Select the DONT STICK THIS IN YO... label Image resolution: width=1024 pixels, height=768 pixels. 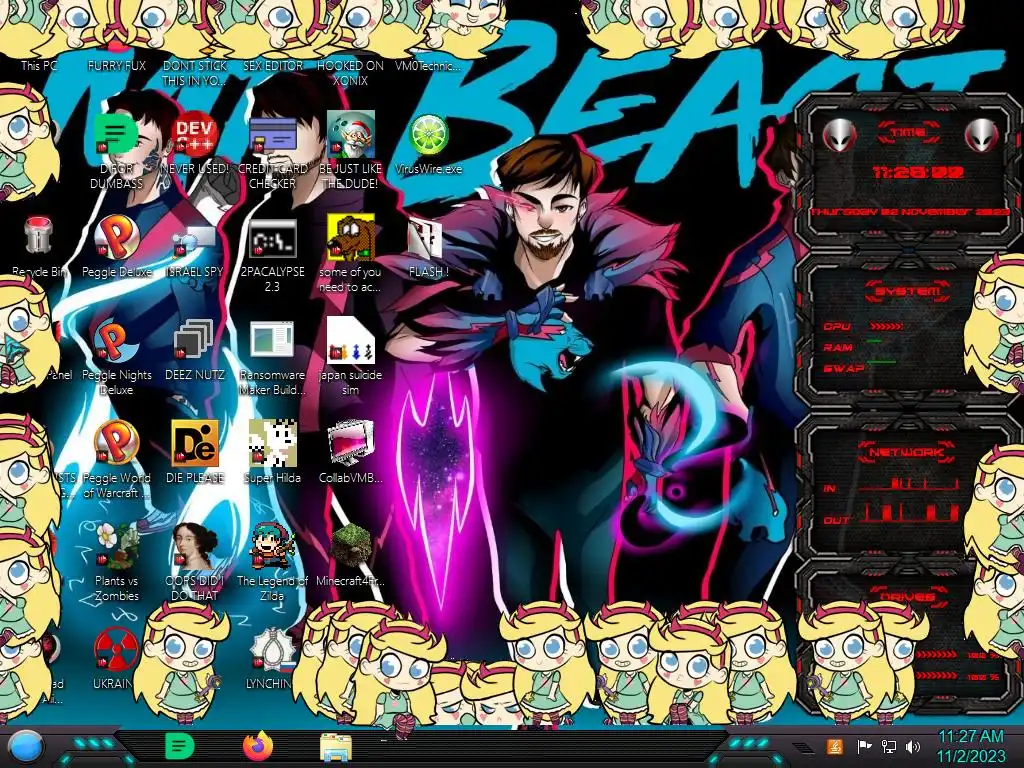[x=194, y=73]
